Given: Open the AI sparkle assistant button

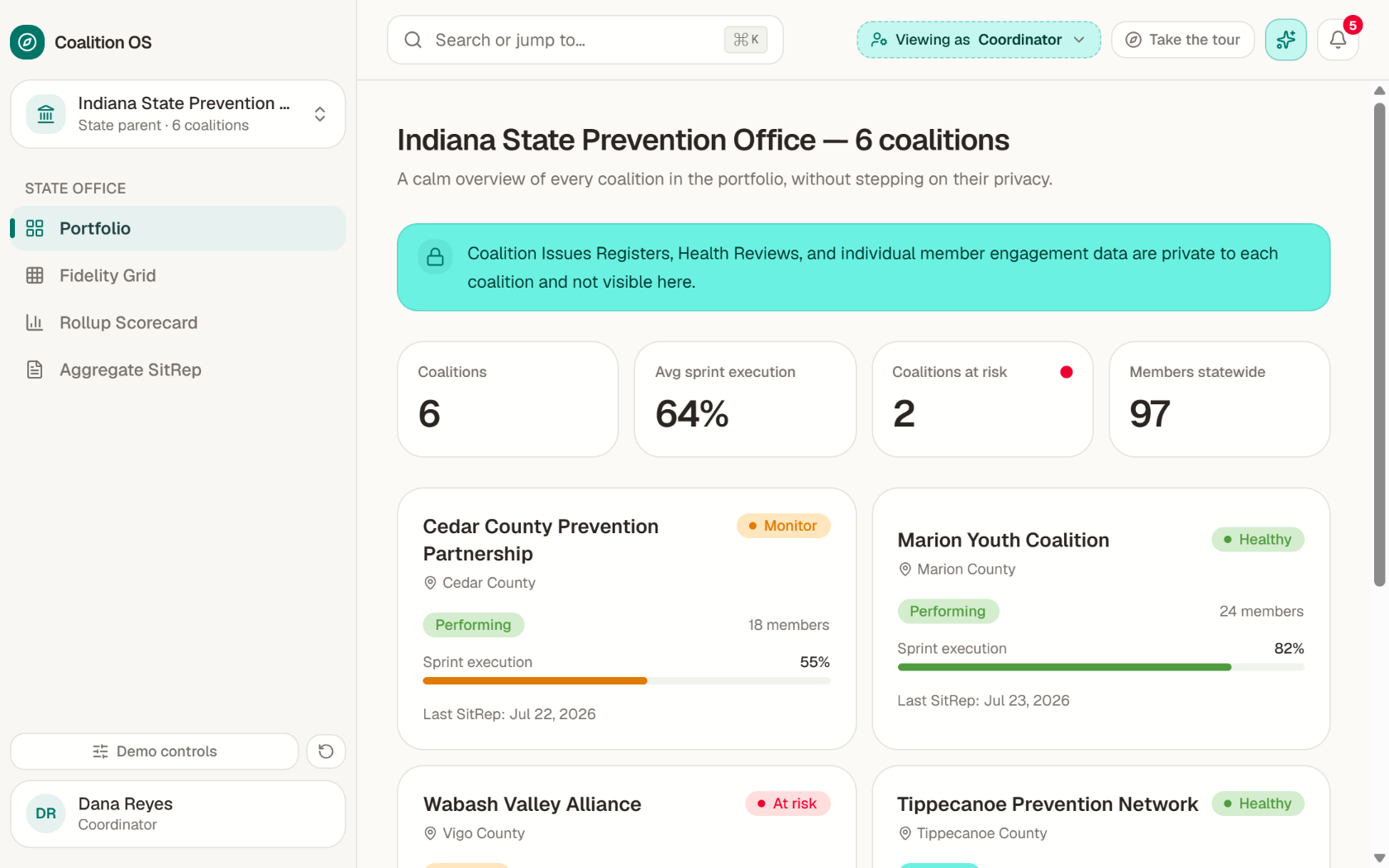Looking at the screenshot, I should click(1286, 40).
